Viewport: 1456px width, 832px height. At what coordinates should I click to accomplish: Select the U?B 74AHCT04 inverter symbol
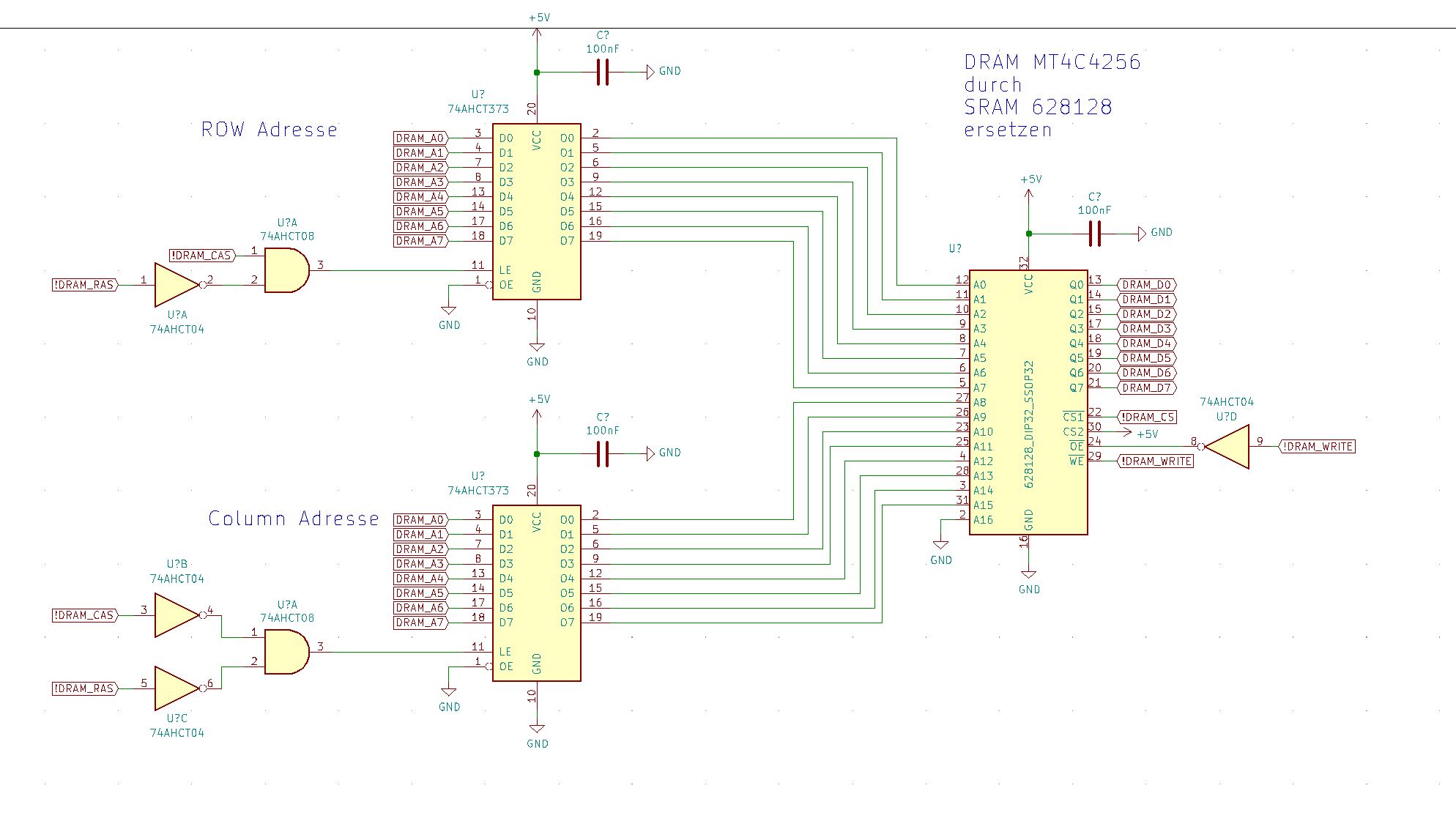click(x=174, y=617)
